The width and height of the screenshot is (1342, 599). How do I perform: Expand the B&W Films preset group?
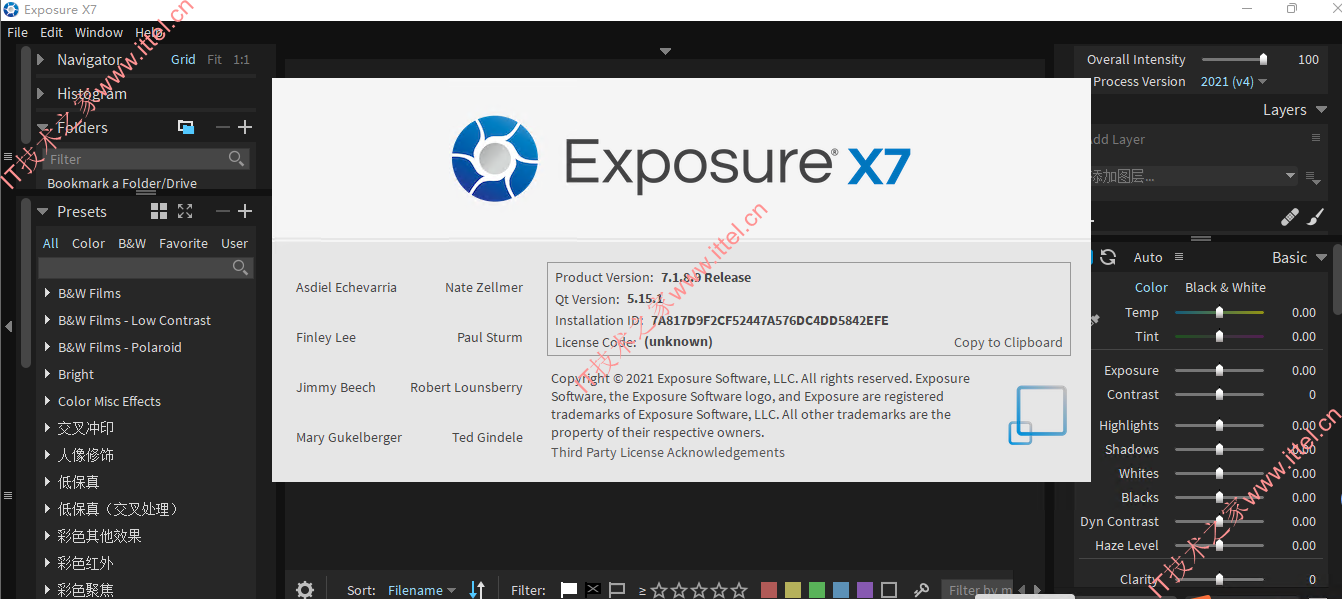point(47,293)
